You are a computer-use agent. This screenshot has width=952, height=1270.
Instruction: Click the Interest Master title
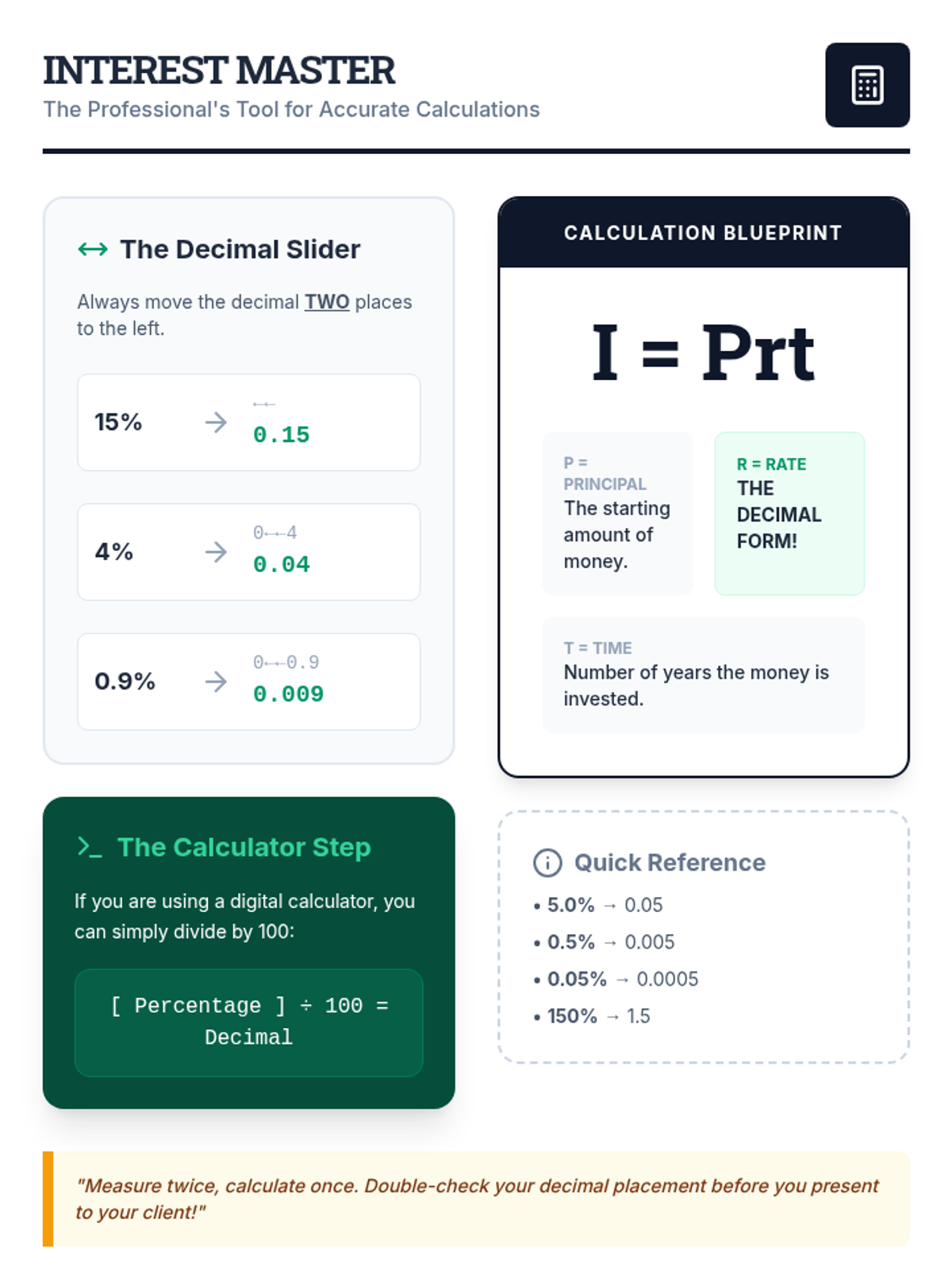click(x=219, y=70)
